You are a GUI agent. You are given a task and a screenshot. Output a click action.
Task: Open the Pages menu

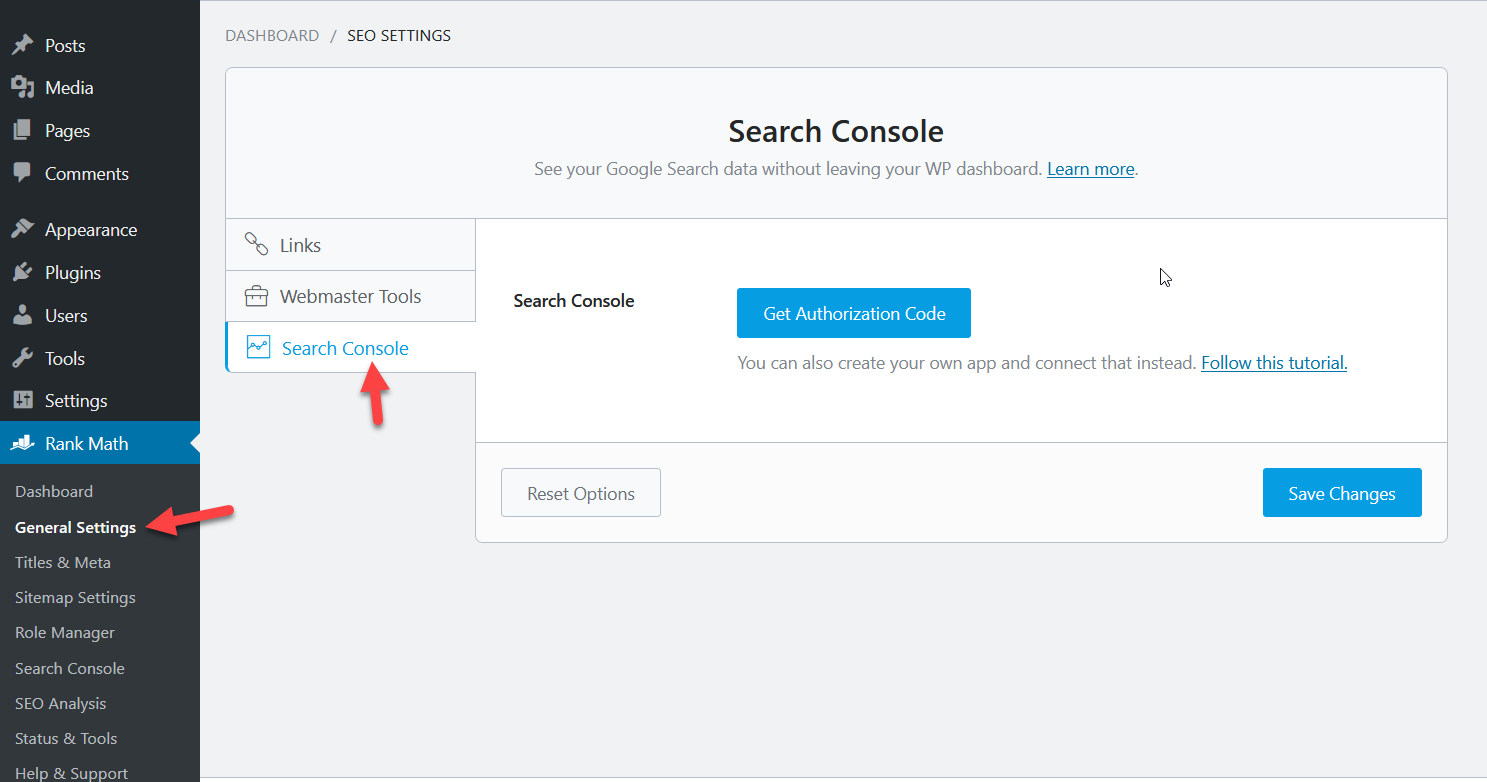point(100,131)
